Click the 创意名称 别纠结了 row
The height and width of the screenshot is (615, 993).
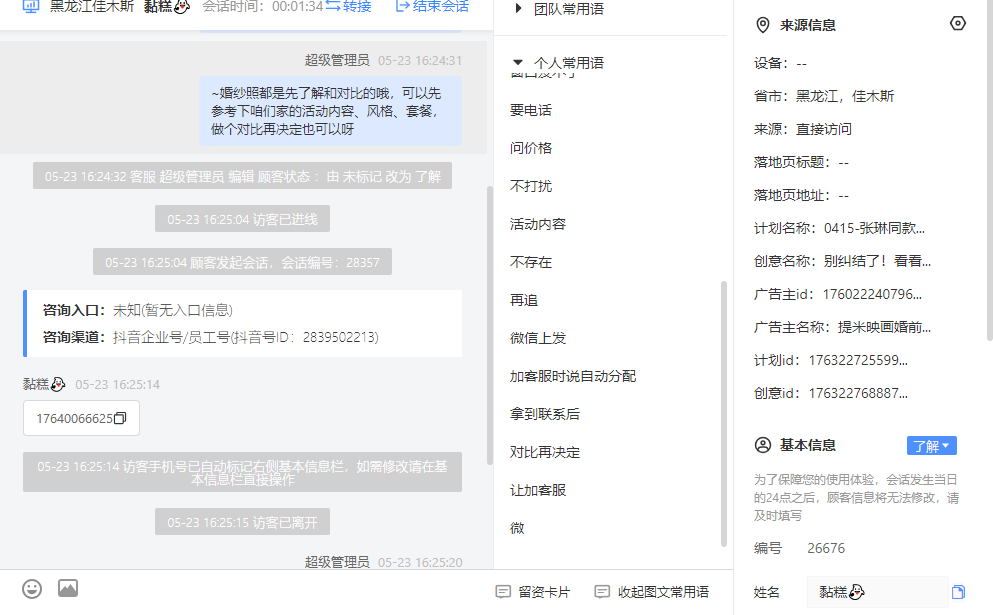click(x=842, y=261)
